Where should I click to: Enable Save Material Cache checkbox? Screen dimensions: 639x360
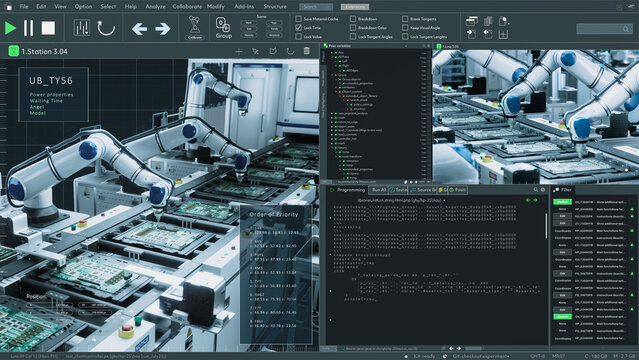298,19
